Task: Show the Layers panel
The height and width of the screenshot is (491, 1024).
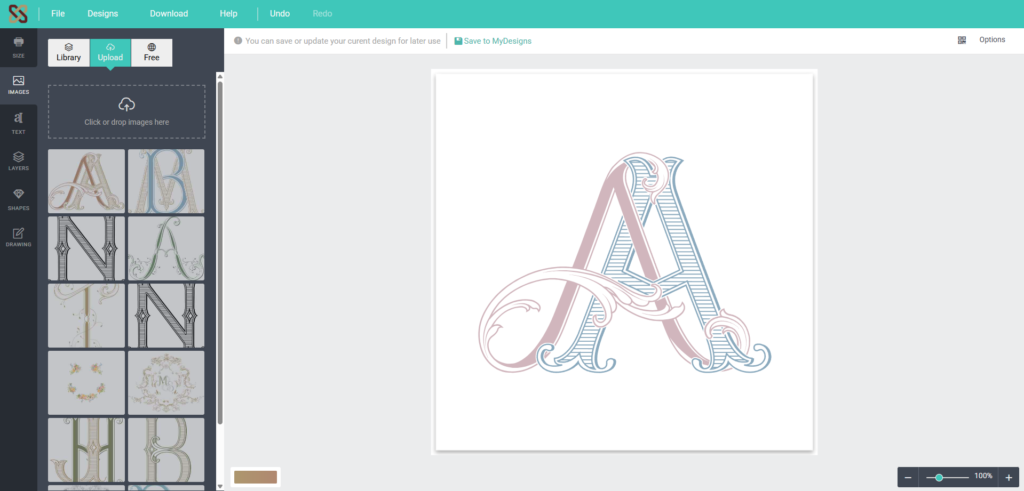Action: point(18,161)
